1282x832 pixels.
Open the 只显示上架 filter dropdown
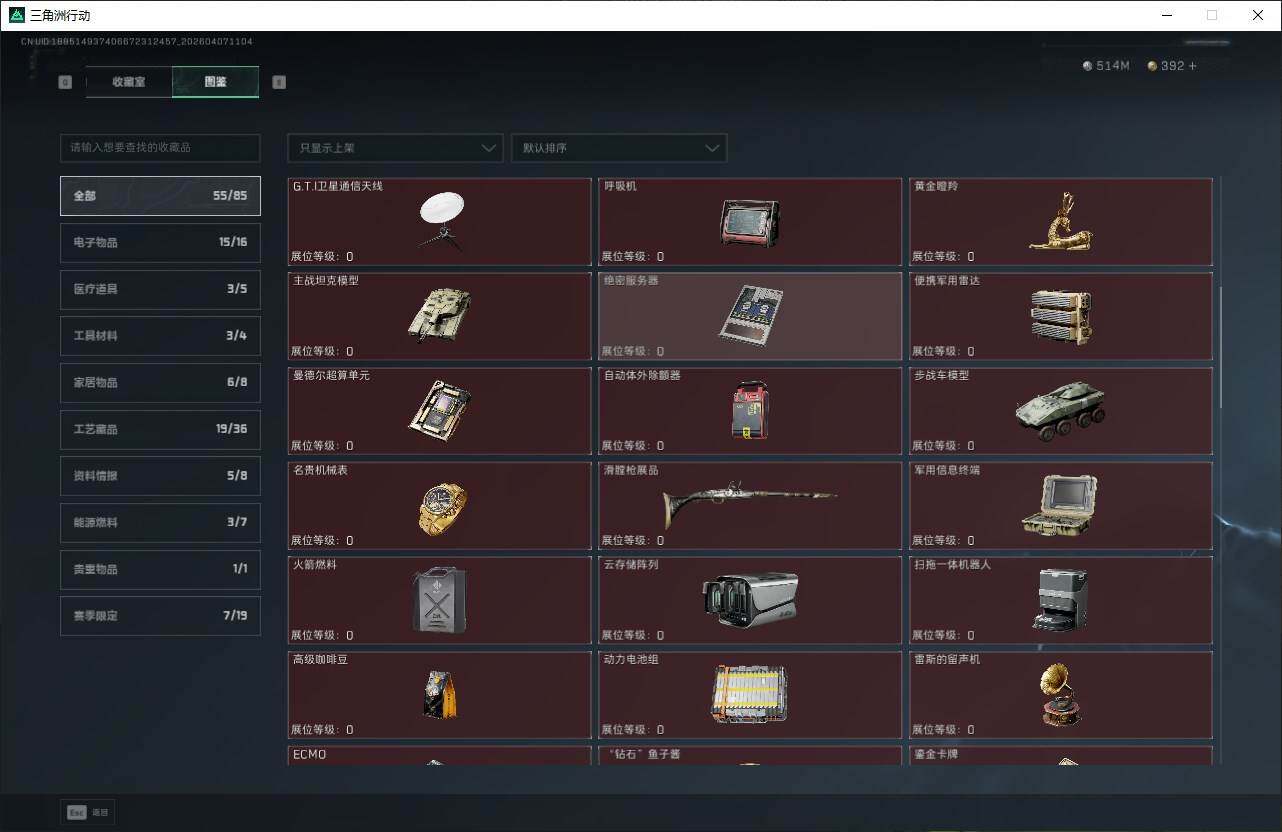point(395,148)
